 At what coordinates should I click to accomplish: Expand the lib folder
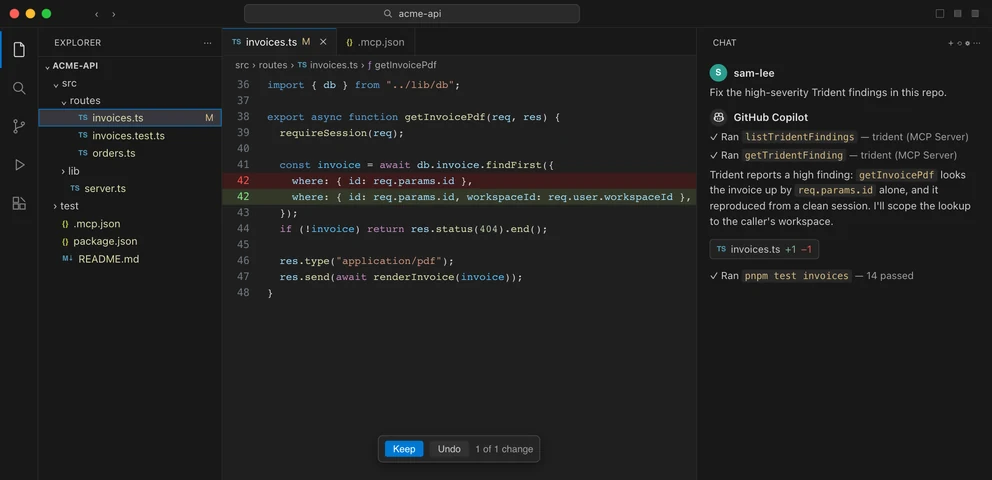pos(63,171)
